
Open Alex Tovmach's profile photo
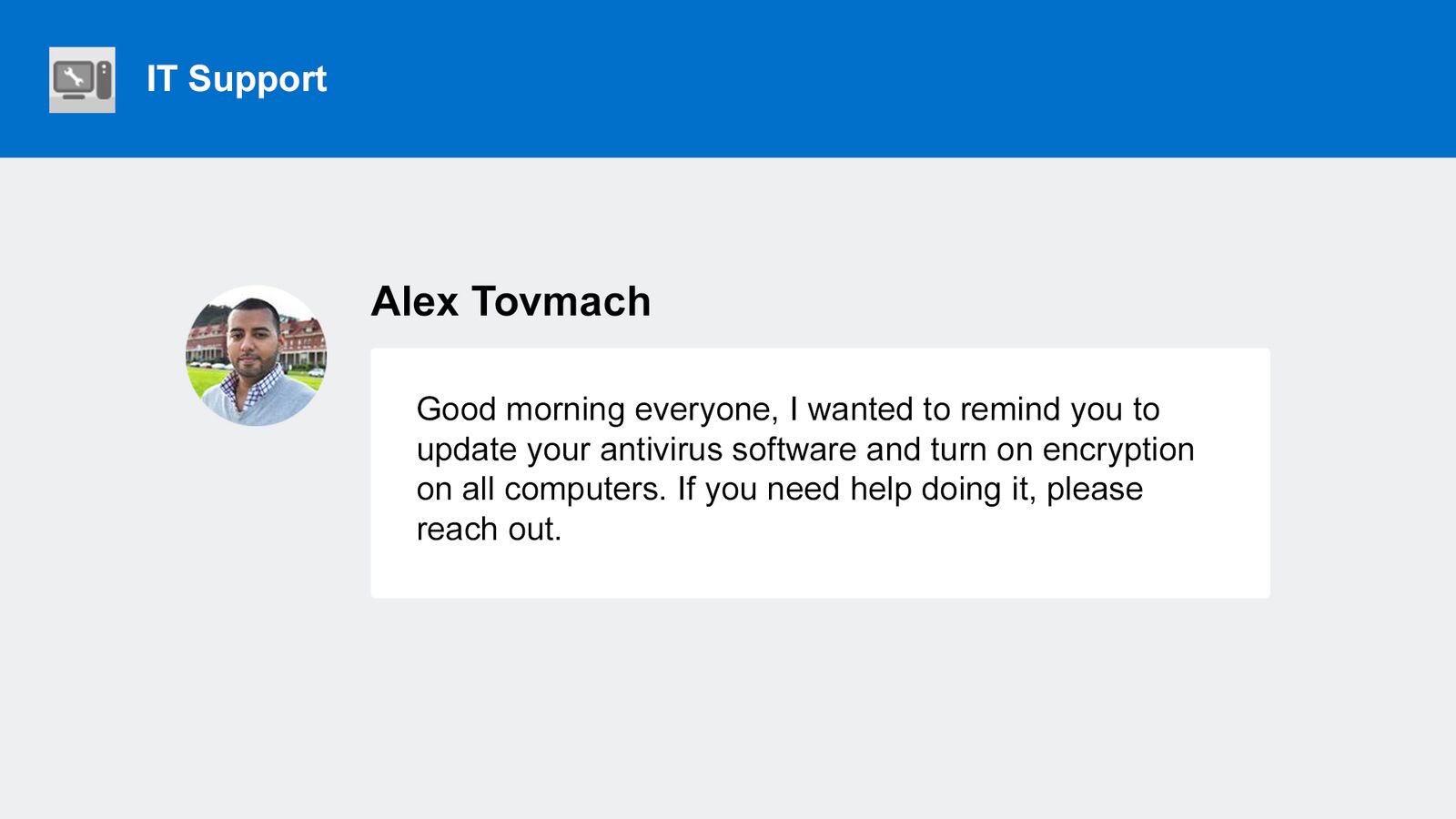tap(257, 356)
